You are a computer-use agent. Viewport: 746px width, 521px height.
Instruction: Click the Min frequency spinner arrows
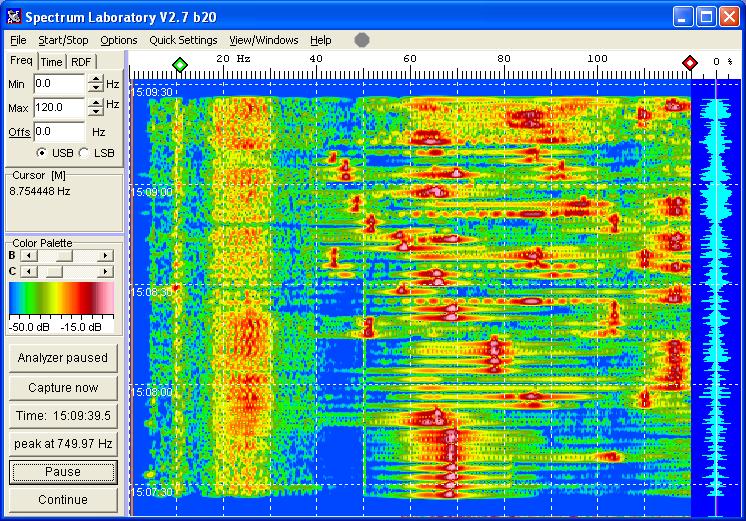point(95,85)
